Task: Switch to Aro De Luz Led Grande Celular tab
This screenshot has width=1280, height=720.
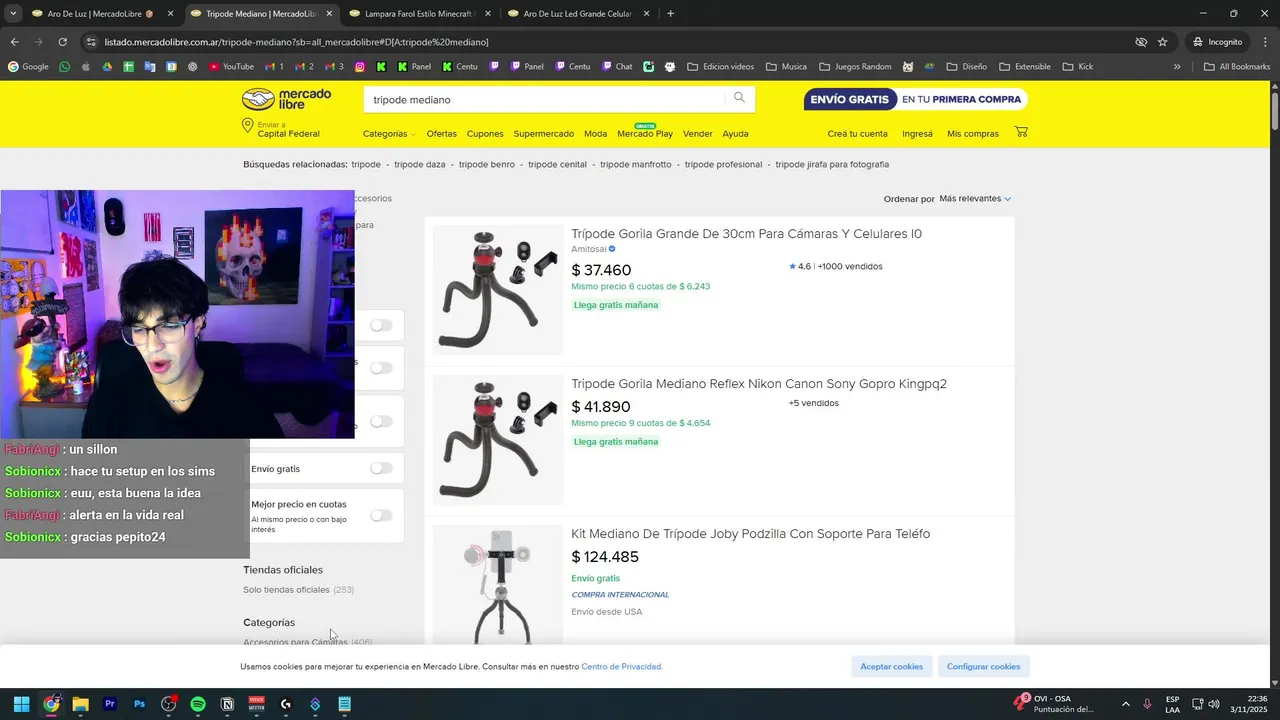Action: [x=577, y=14]
